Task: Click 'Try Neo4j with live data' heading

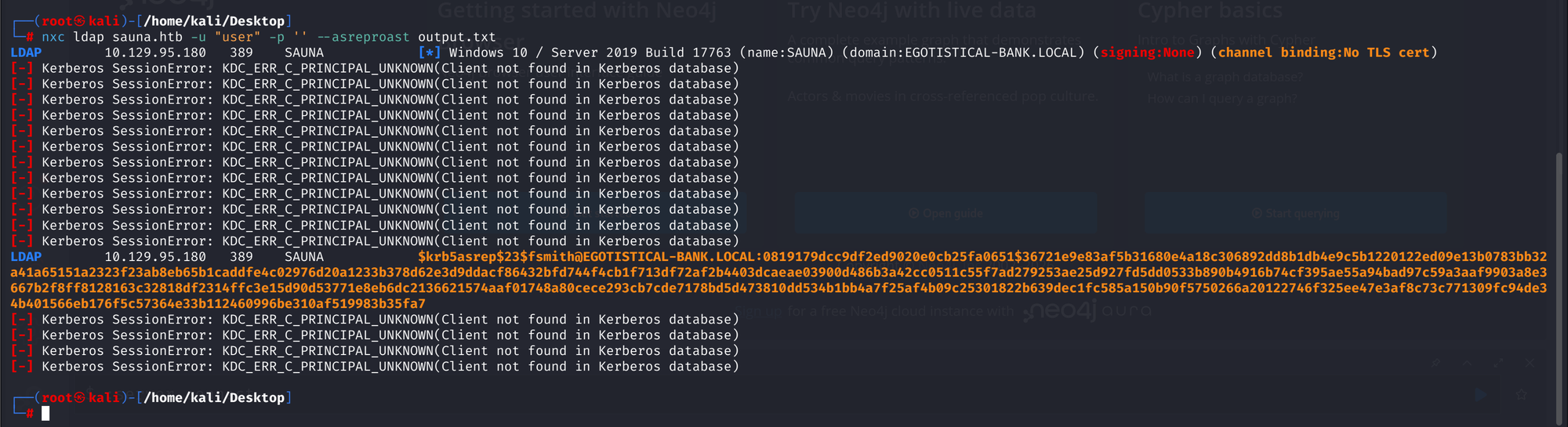Action: 912,11
